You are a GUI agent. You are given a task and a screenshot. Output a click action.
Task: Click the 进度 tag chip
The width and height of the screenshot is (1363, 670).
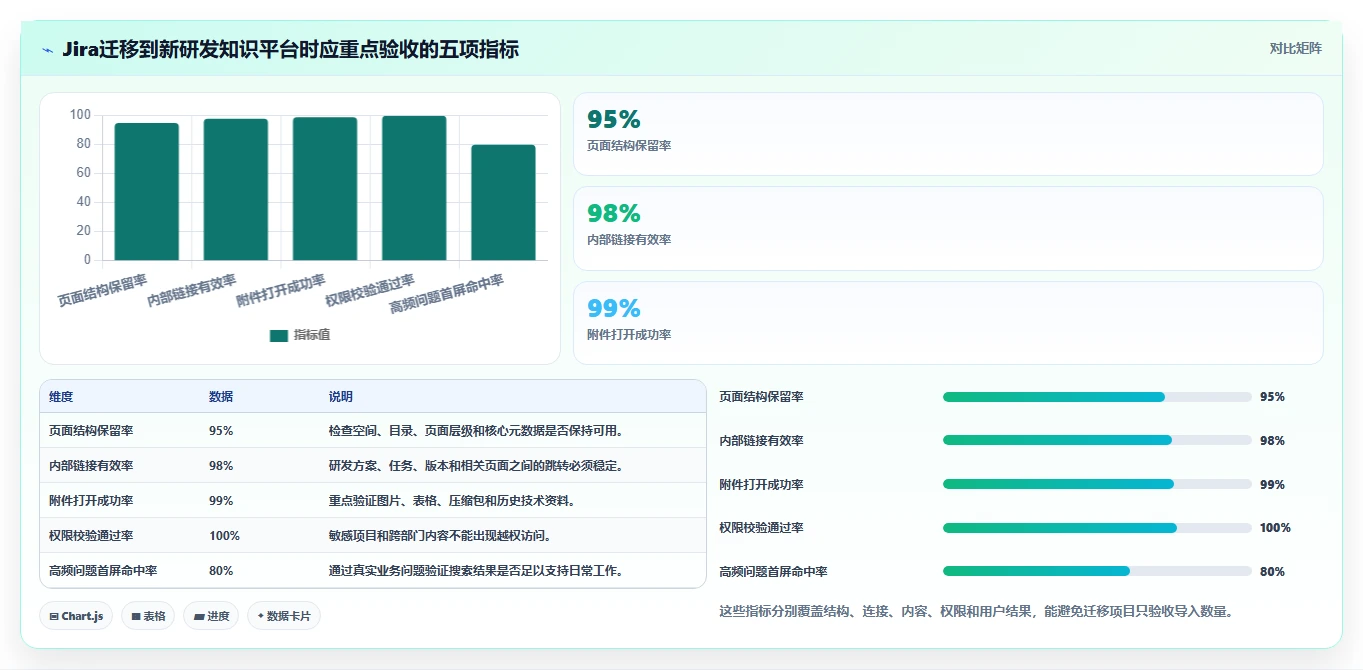(x=212, y=616)
